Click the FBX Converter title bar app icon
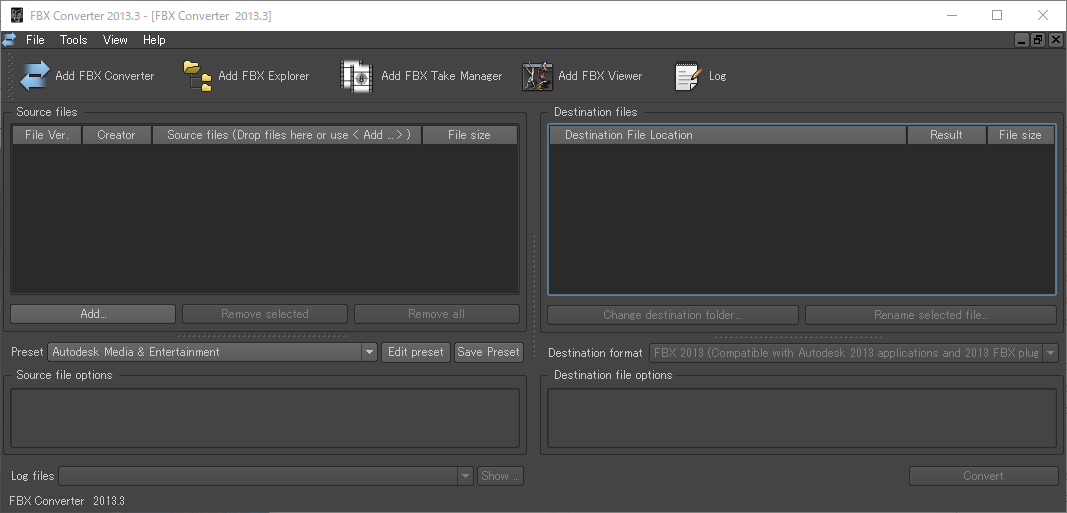Image resolution: width=1067 pixels, height=513 pixels. pyautogui.click(x=17, y=15)
